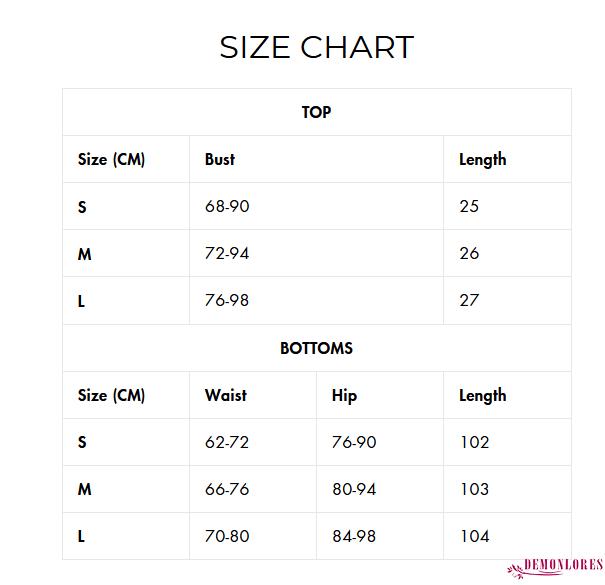Image resolution: width=605 pixels, height=585 pixels.
Task: Click the 84-98 hip measurement
Action: pos(354,536)
